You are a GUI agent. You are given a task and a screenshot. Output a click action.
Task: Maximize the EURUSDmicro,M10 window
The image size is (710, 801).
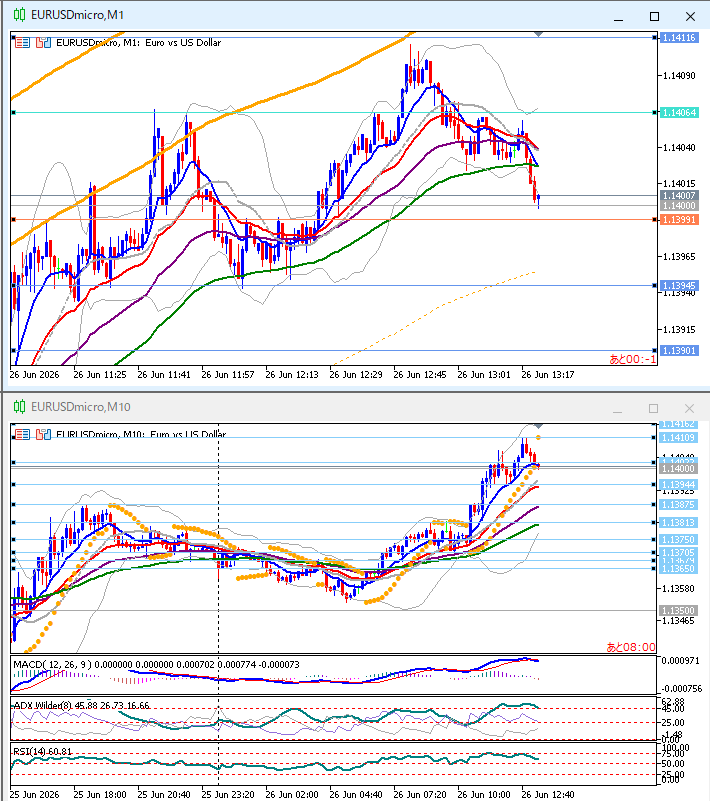click(x=653, y=408)
